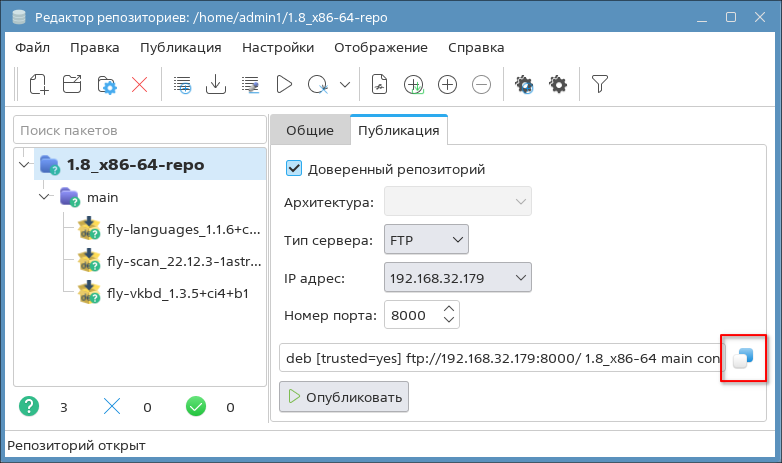Decrease the port number with down arrow
The width and height of the screenshot is (782, 463).
point(449,322)
